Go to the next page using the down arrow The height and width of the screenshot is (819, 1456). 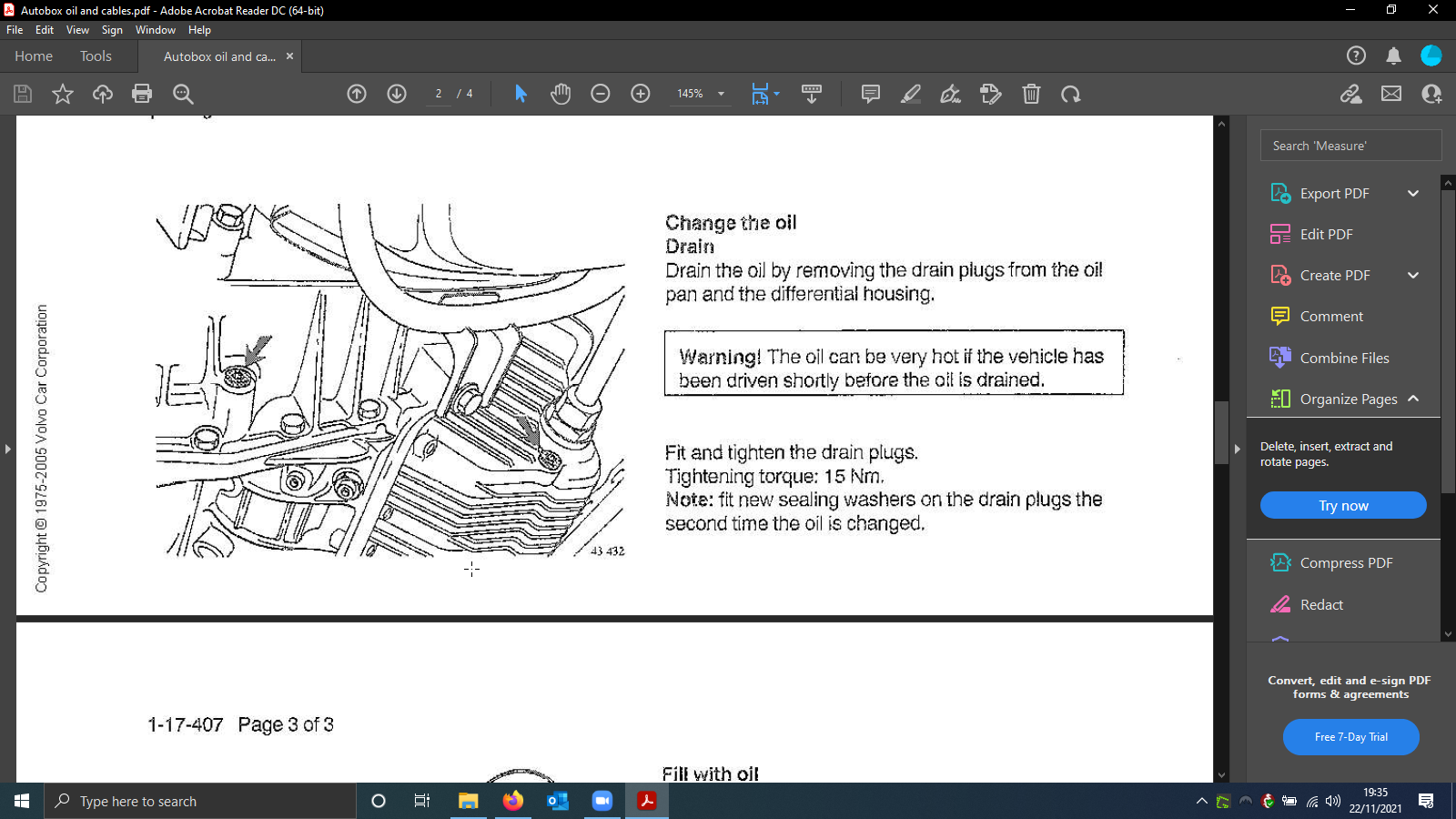coord(397,94)
